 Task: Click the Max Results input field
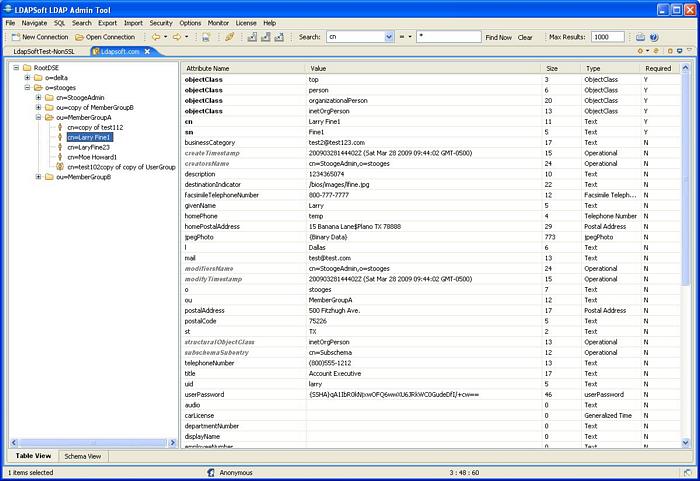point(607,37)
